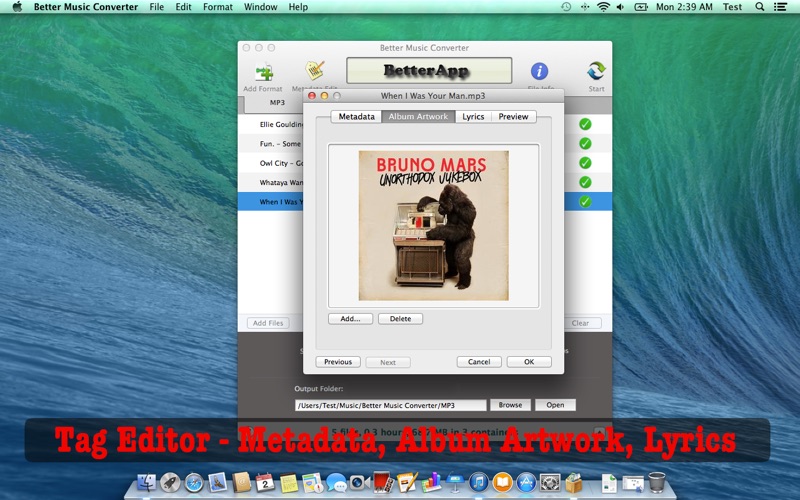Select the Album Artwork tab
The width and height of the screenshot is (800, 500).
(x=418, y=116)
